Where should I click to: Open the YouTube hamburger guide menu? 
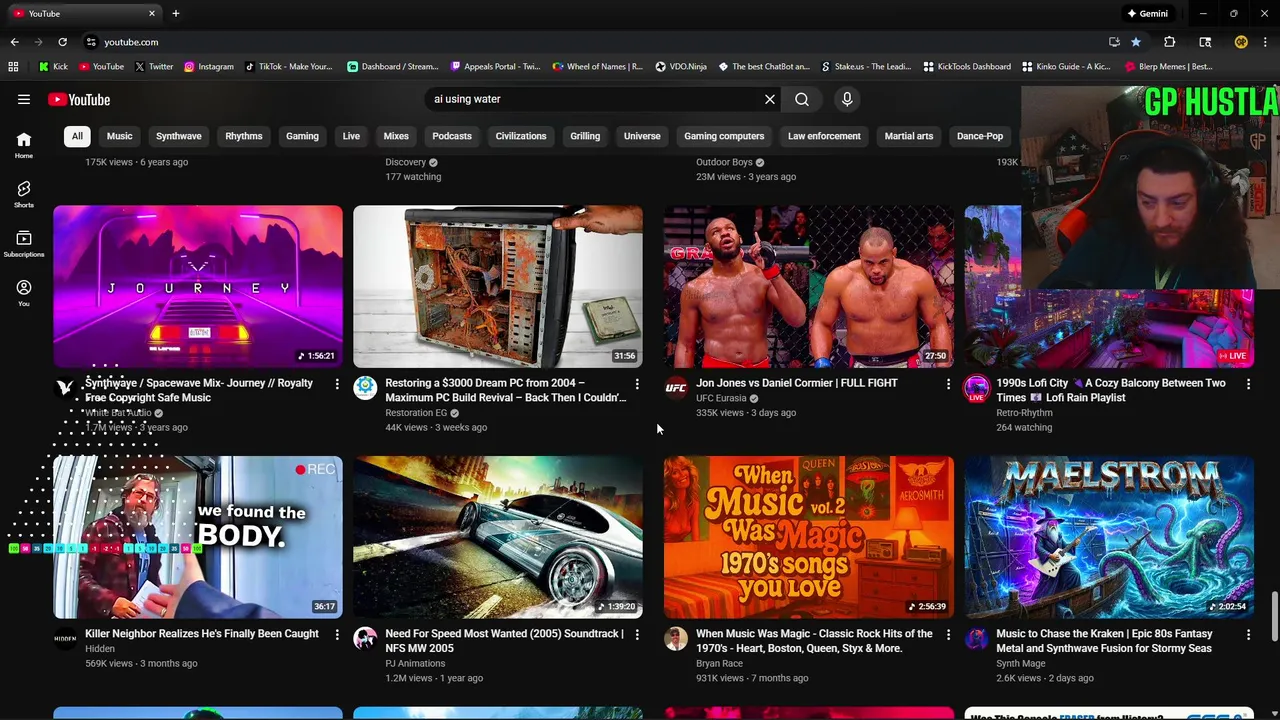point(24,99)
